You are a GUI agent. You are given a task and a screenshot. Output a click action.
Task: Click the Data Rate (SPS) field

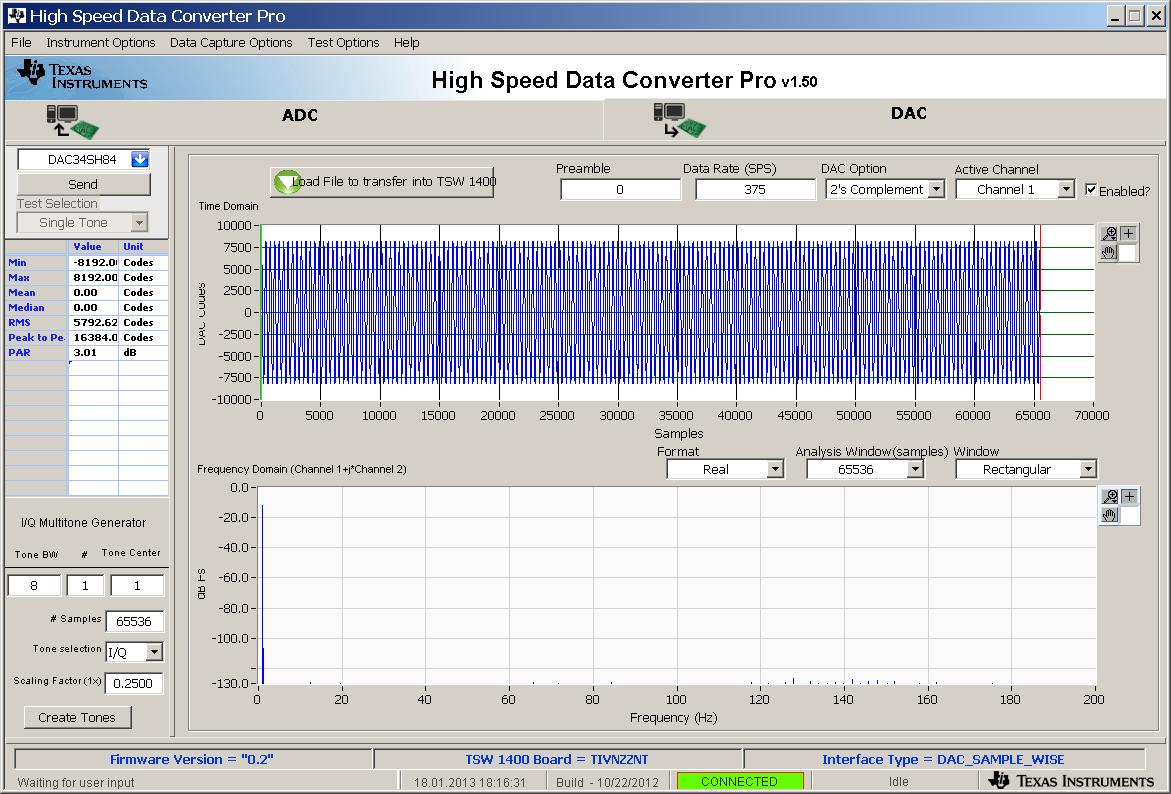point(755,190)
